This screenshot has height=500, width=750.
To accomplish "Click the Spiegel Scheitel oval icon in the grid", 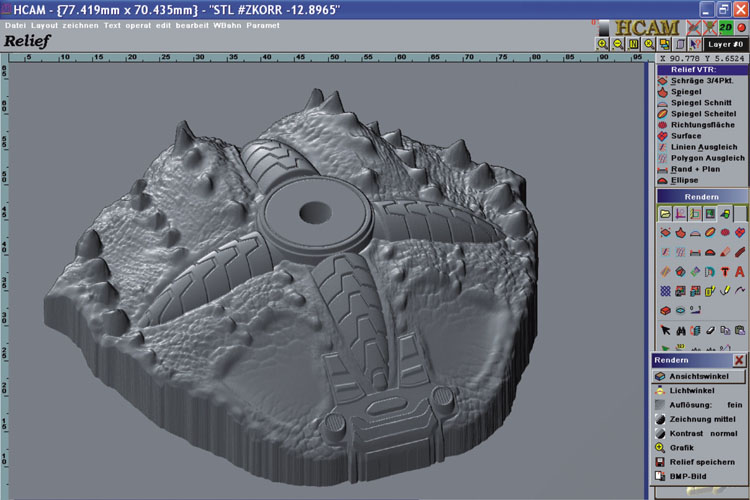I will (710, 233).
